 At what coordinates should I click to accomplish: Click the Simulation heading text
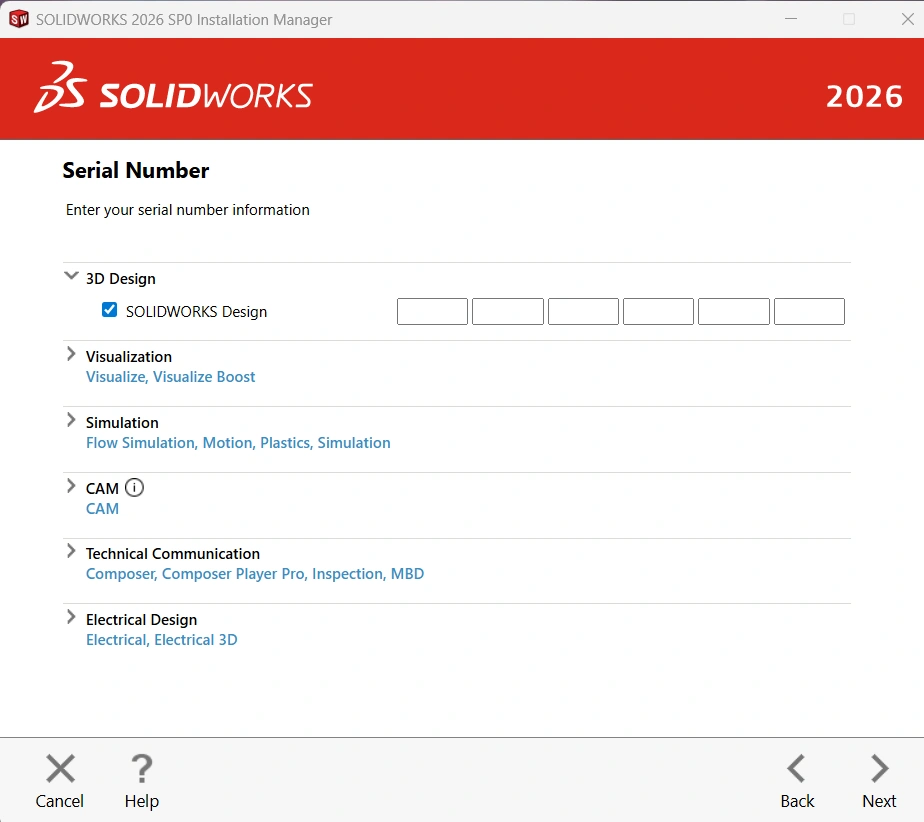[x=122, y=422]
